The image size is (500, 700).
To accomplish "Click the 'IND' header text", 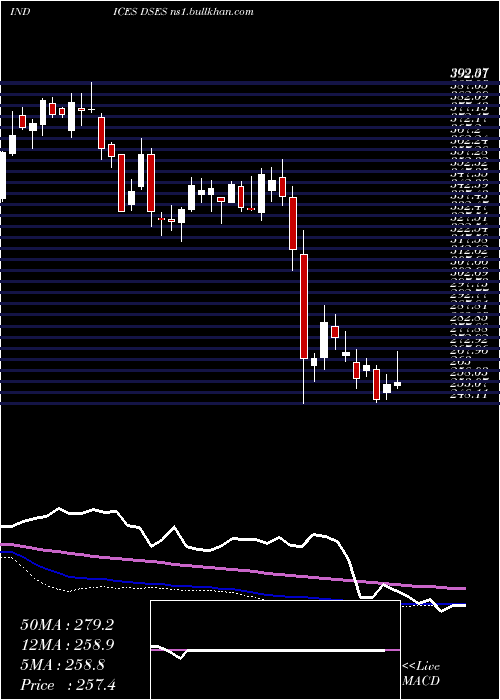I will 20,11.
